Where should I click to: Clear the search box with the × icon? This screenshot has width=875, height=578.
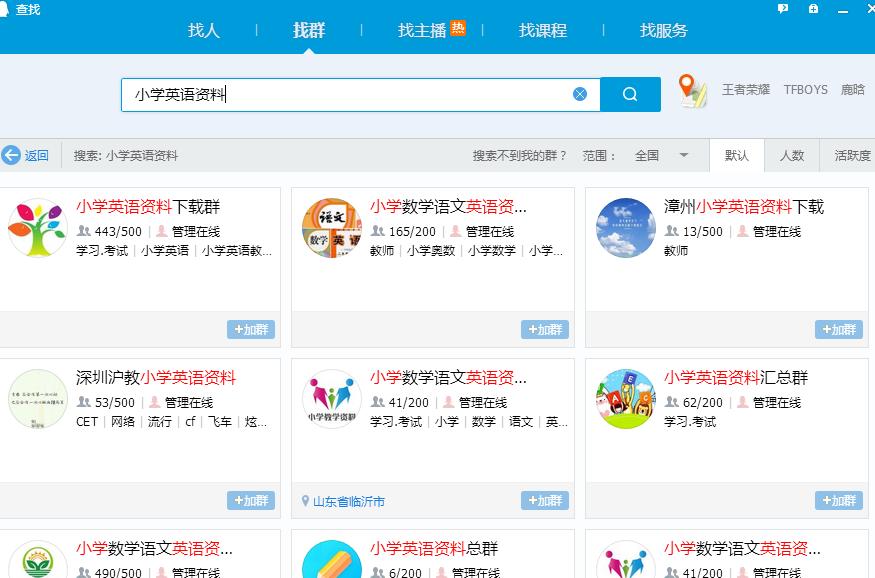point(579,93)
